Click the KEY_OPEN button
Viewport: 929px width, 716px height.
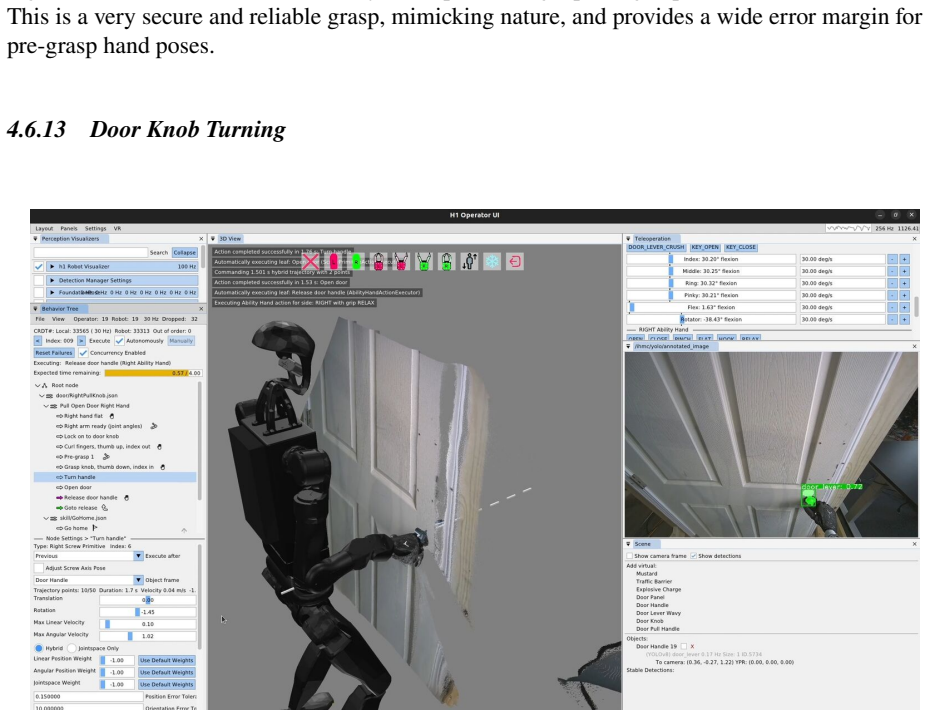[704, 248]
